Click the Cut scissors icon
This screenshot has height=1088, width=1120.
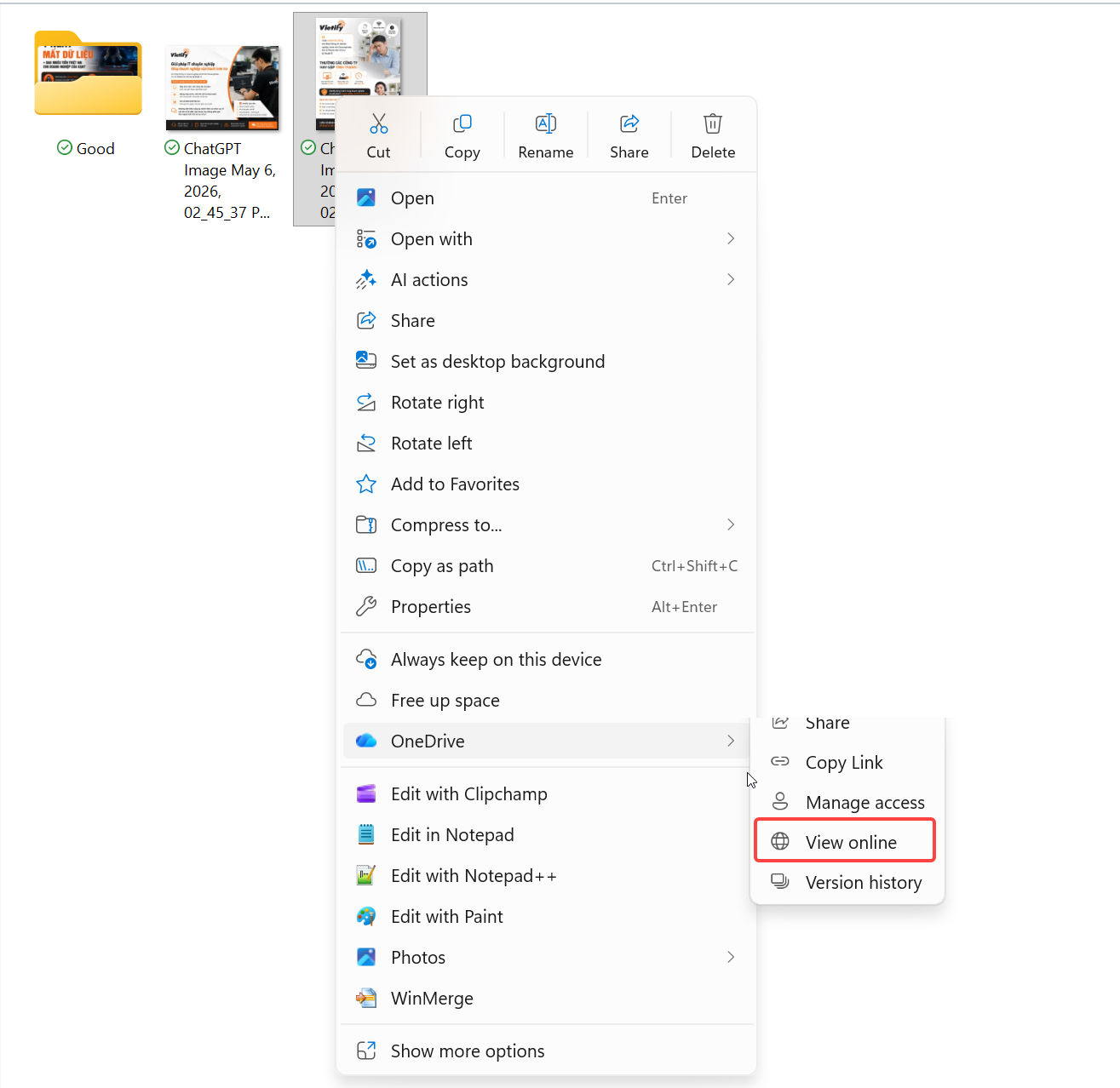(x=379, y=124)
